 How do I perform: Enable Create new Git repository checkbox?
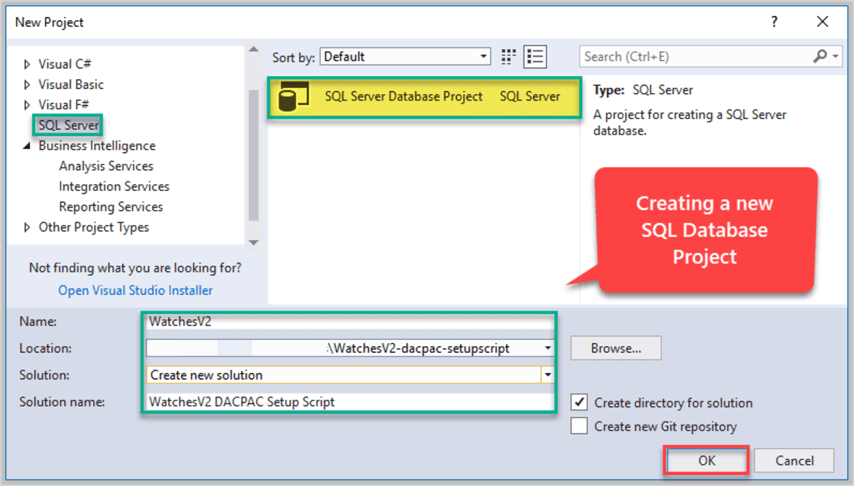click(579, 426)
